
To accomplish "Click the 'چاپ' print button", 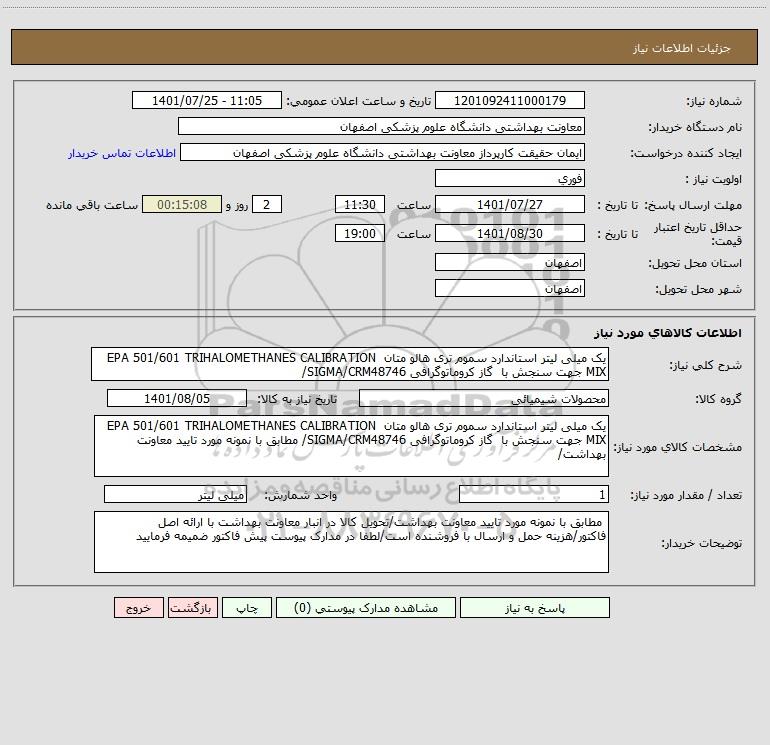I will click(x=247, y=608).
